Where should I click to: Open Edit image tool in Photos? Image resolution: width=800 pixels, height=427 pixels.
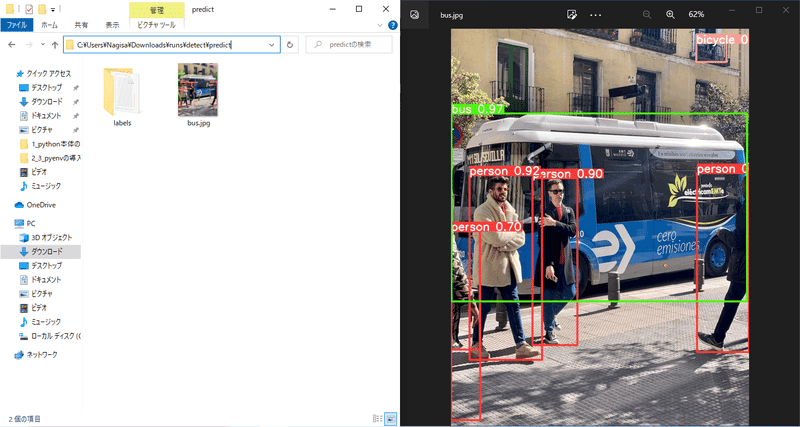[572, 15]
